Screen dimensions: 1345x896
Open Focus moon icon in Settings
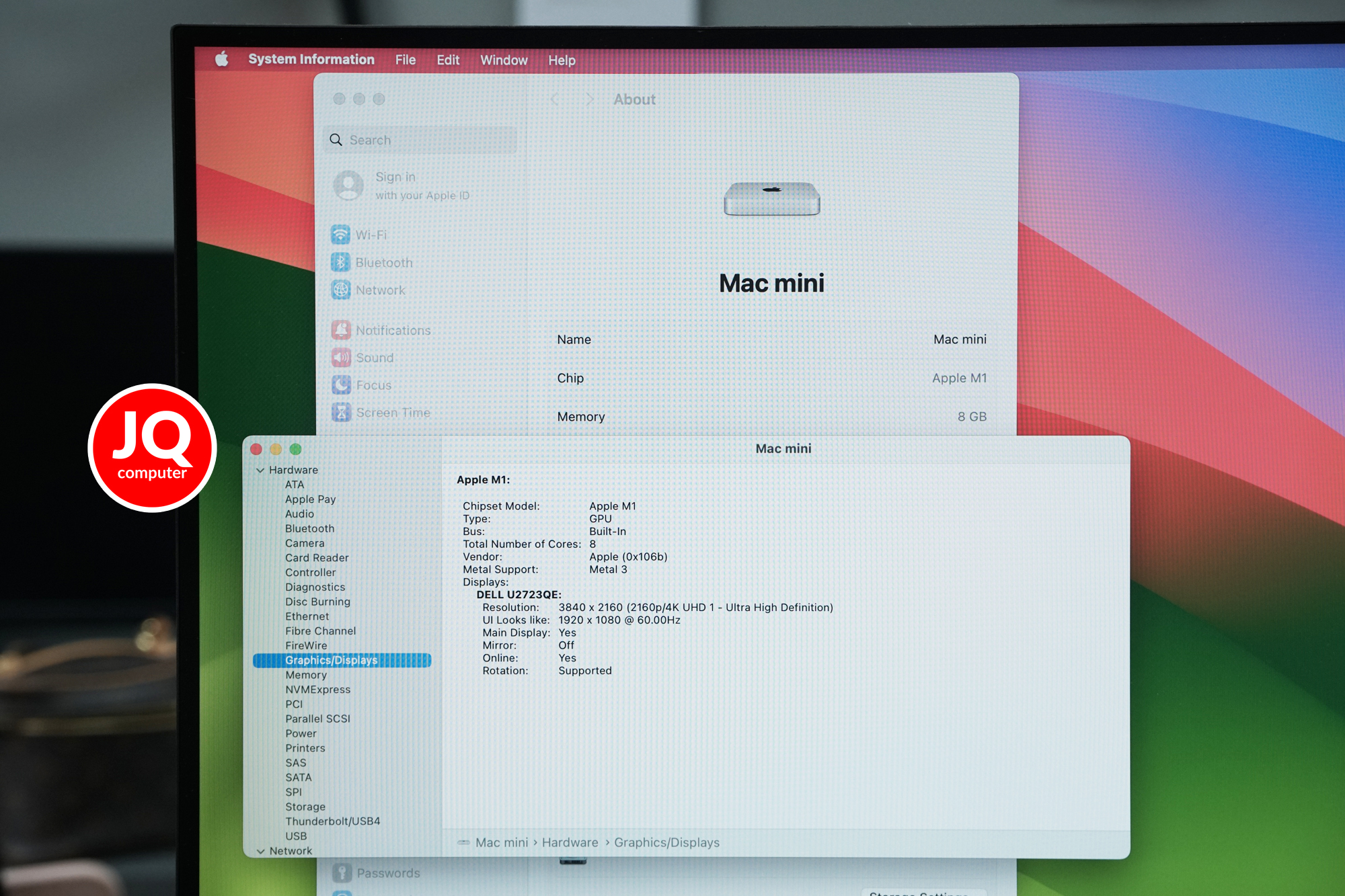tap(342, 385)
